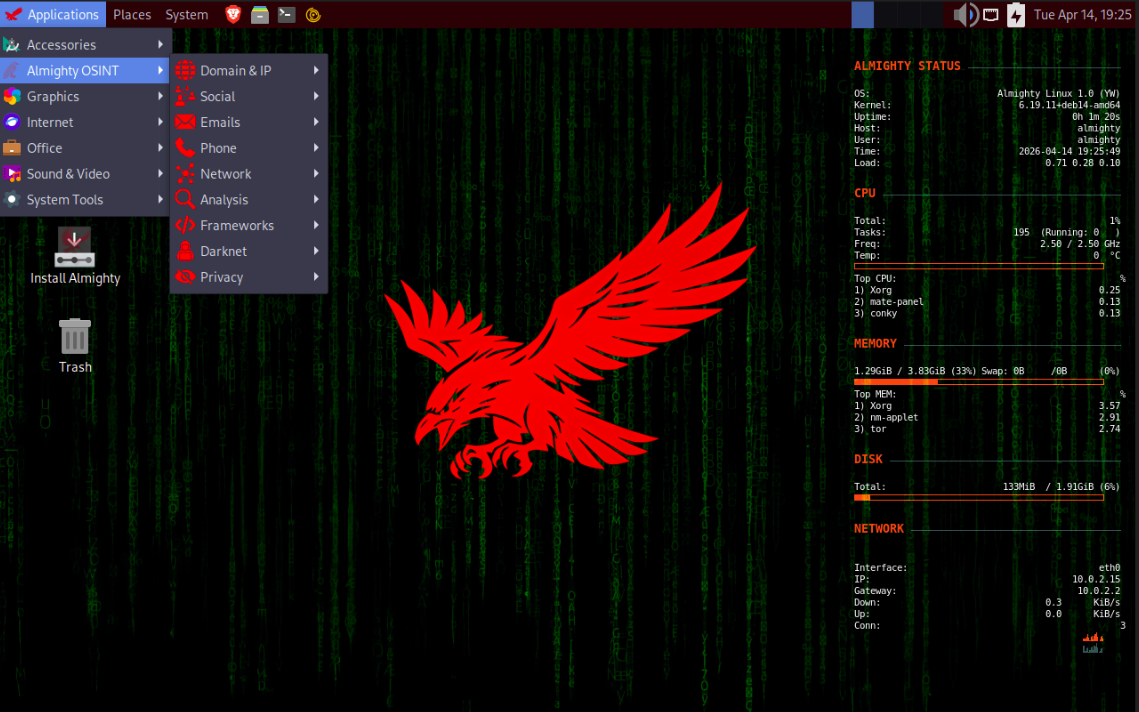Click the gold circular launcher on the top panel

[x=311, y=14]
